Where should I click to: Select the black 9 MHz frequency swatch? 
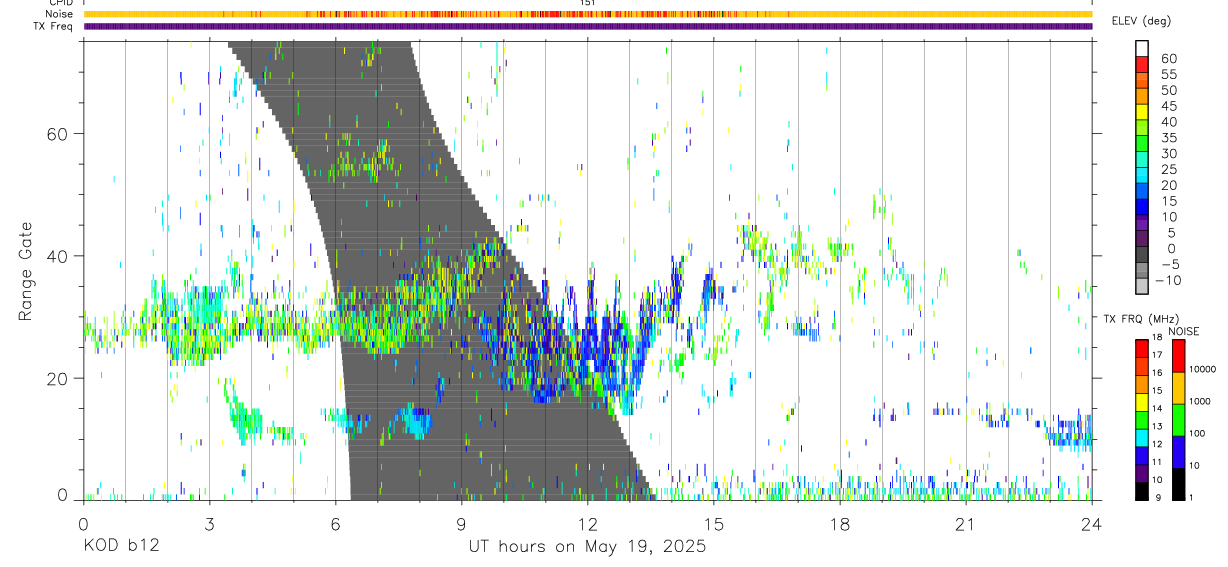point(1142,492)
